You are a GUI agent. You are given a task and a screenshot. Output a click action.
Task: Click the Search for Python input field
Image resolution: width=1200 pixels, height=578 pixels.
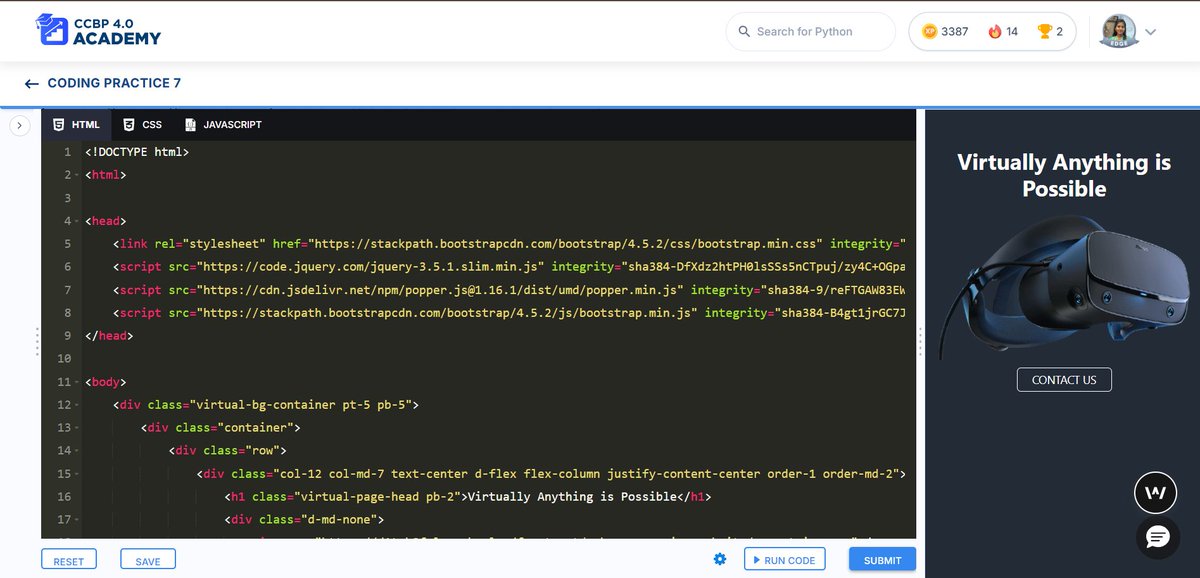point(811,31)
